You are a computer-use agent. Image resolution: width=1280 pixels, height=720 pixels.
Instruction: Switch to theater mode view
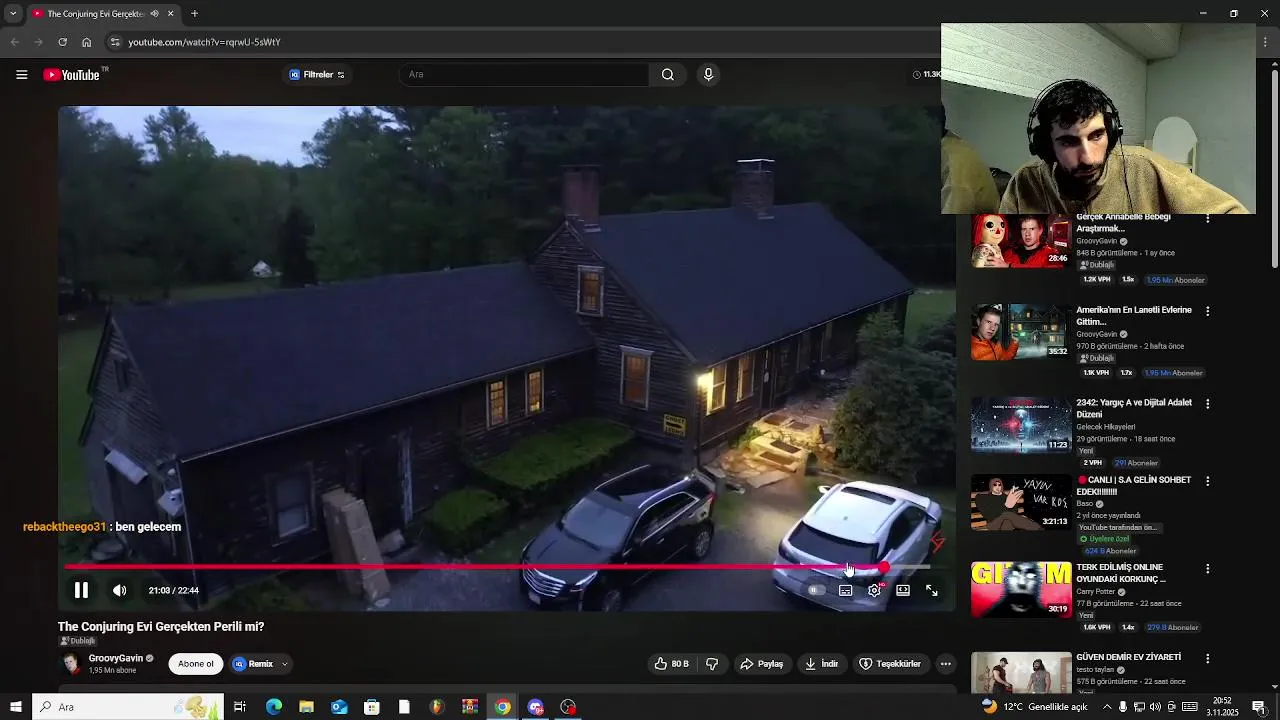903,590
